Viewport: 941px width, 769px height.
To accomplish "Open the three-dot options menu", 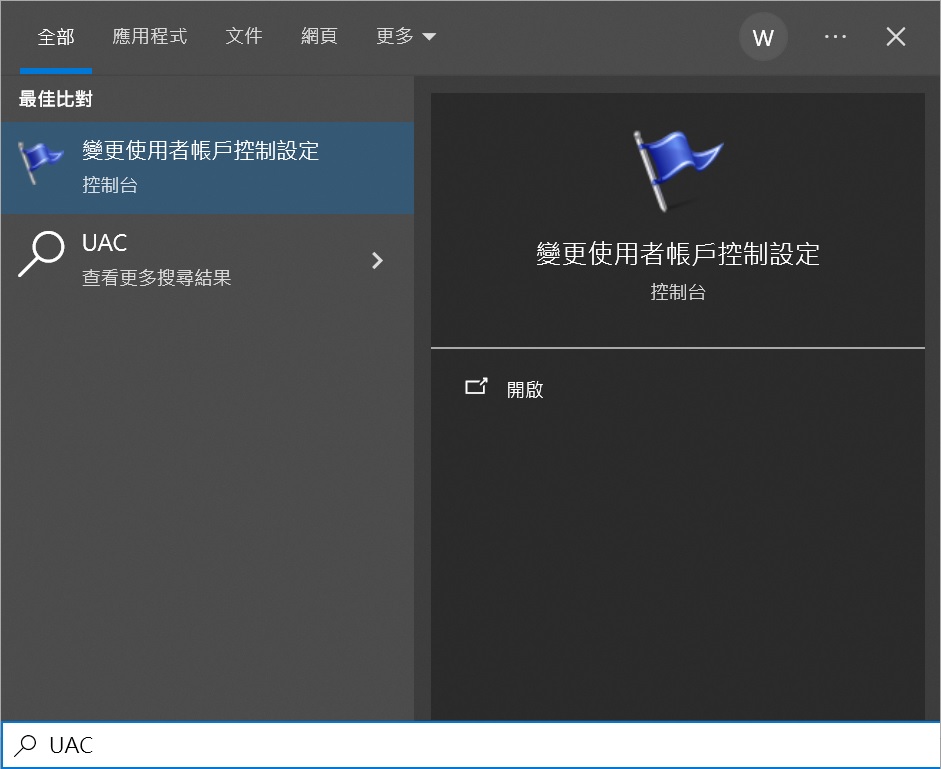I will [x=835, y=37].
